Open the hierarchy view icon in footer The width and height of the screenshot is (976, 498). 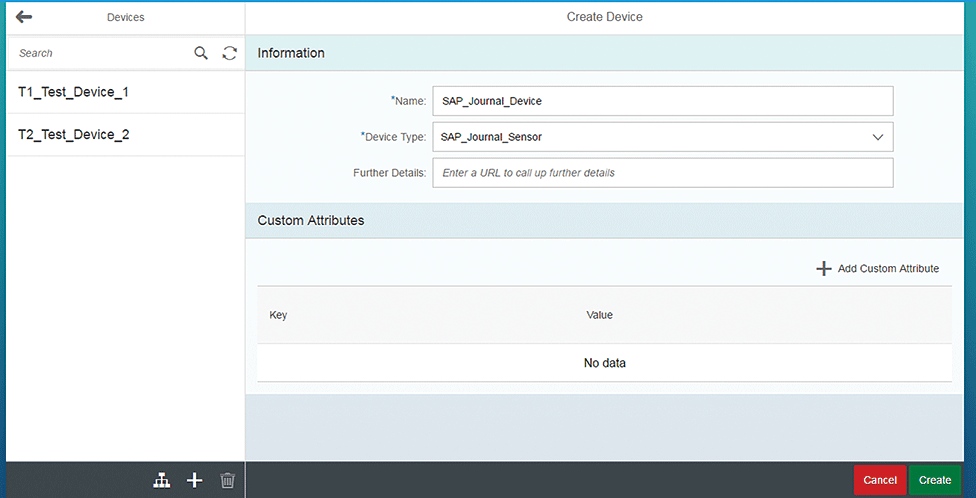tap(161, 481)
